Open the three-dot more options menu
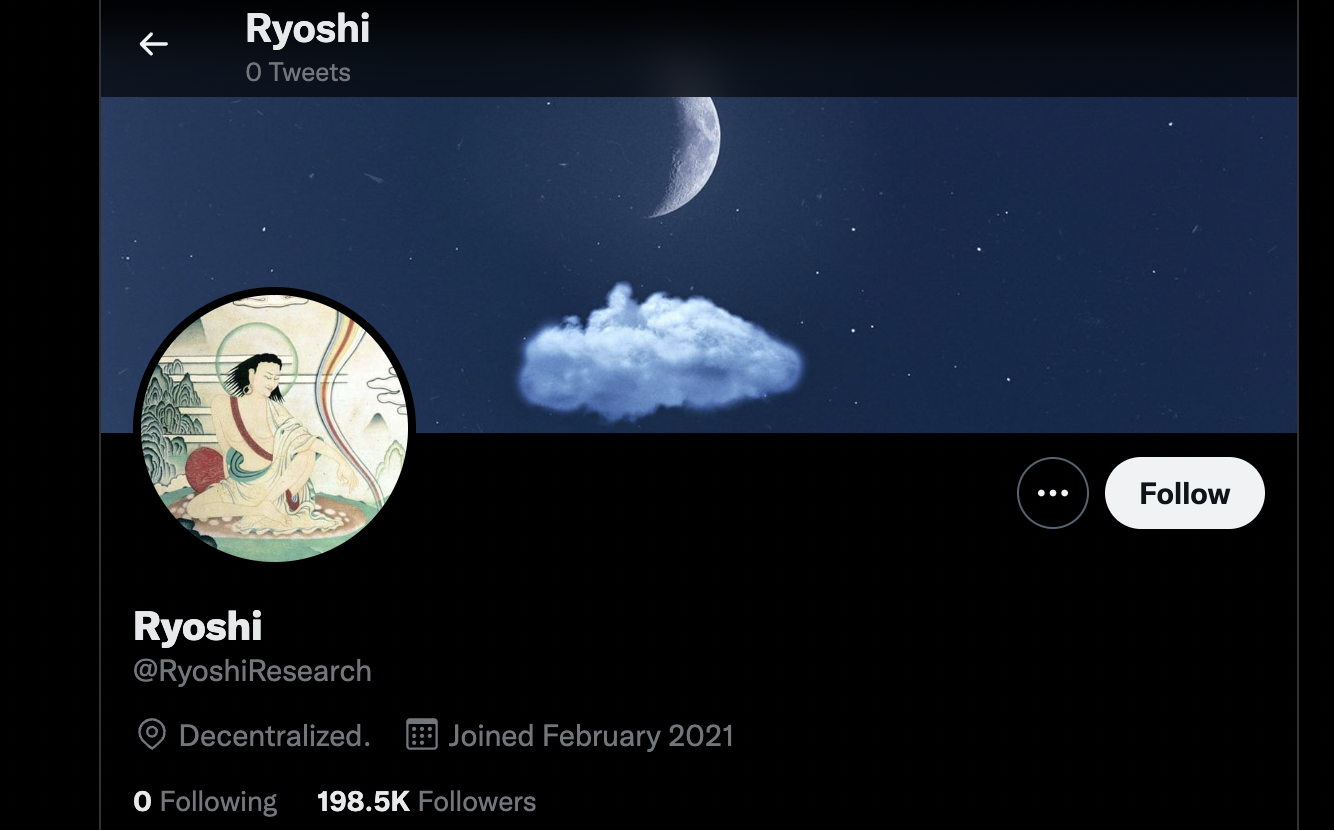The height and width of the screenshot is (830, 1334). (x=1053, y=493)
